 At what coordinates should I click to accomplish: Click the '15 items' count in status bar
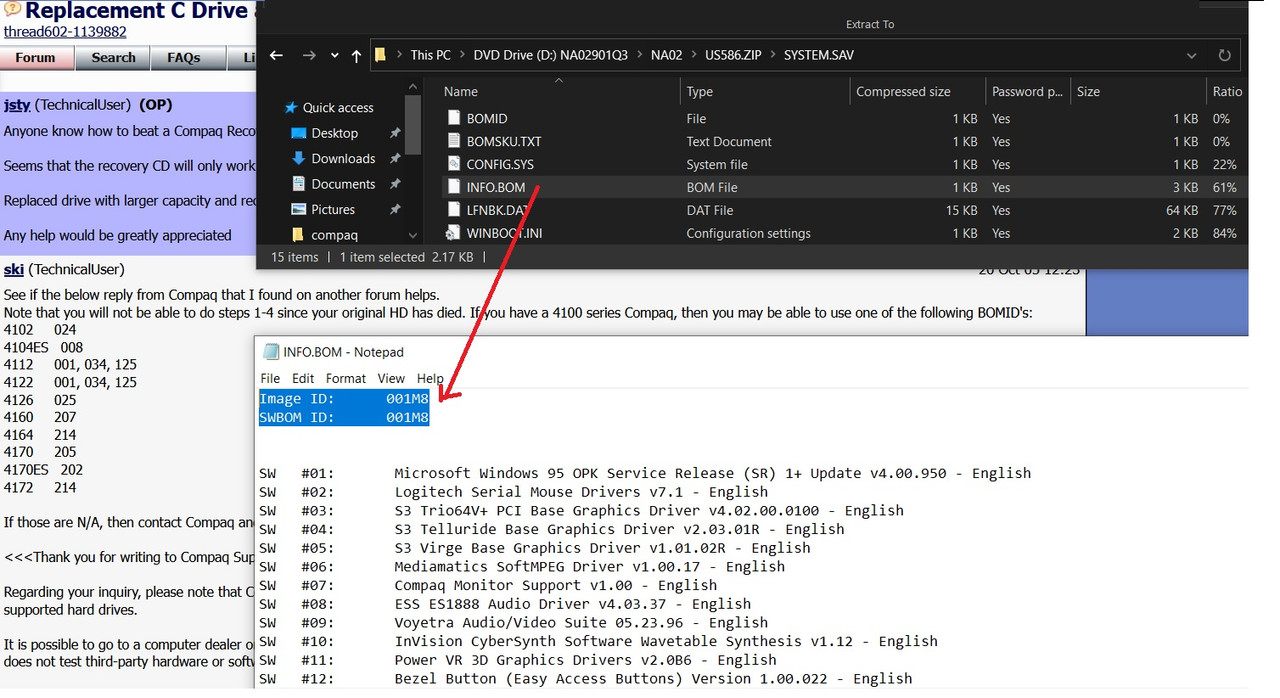[x=295, y=257]
